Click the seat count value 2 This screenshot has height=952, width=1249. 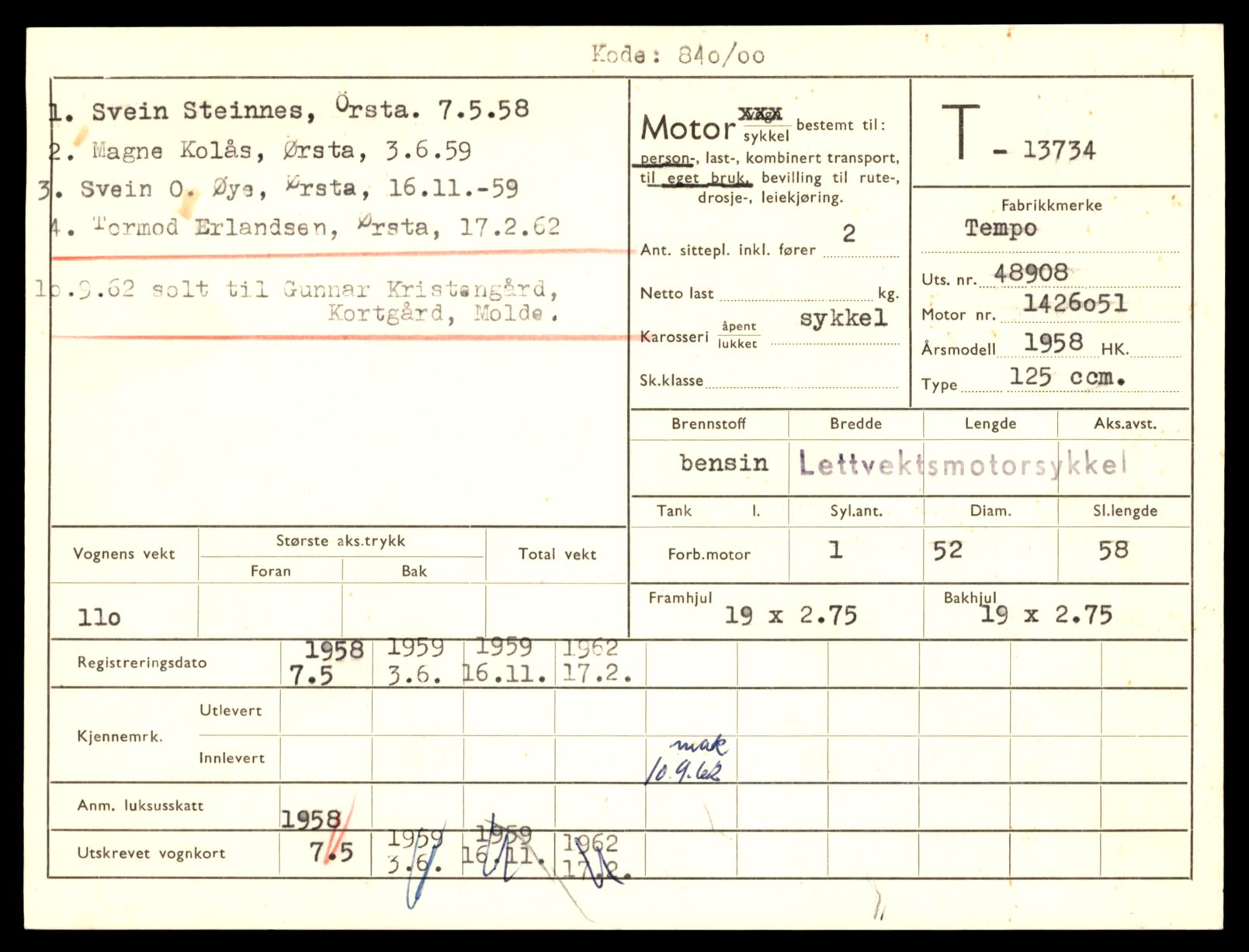[x=848, y=234]
